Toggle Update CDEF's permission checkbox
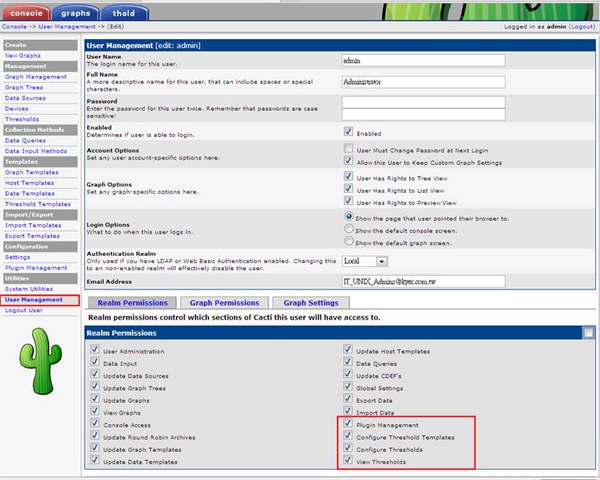The width and height of the screenshot is (600, 480). [348, 374]
